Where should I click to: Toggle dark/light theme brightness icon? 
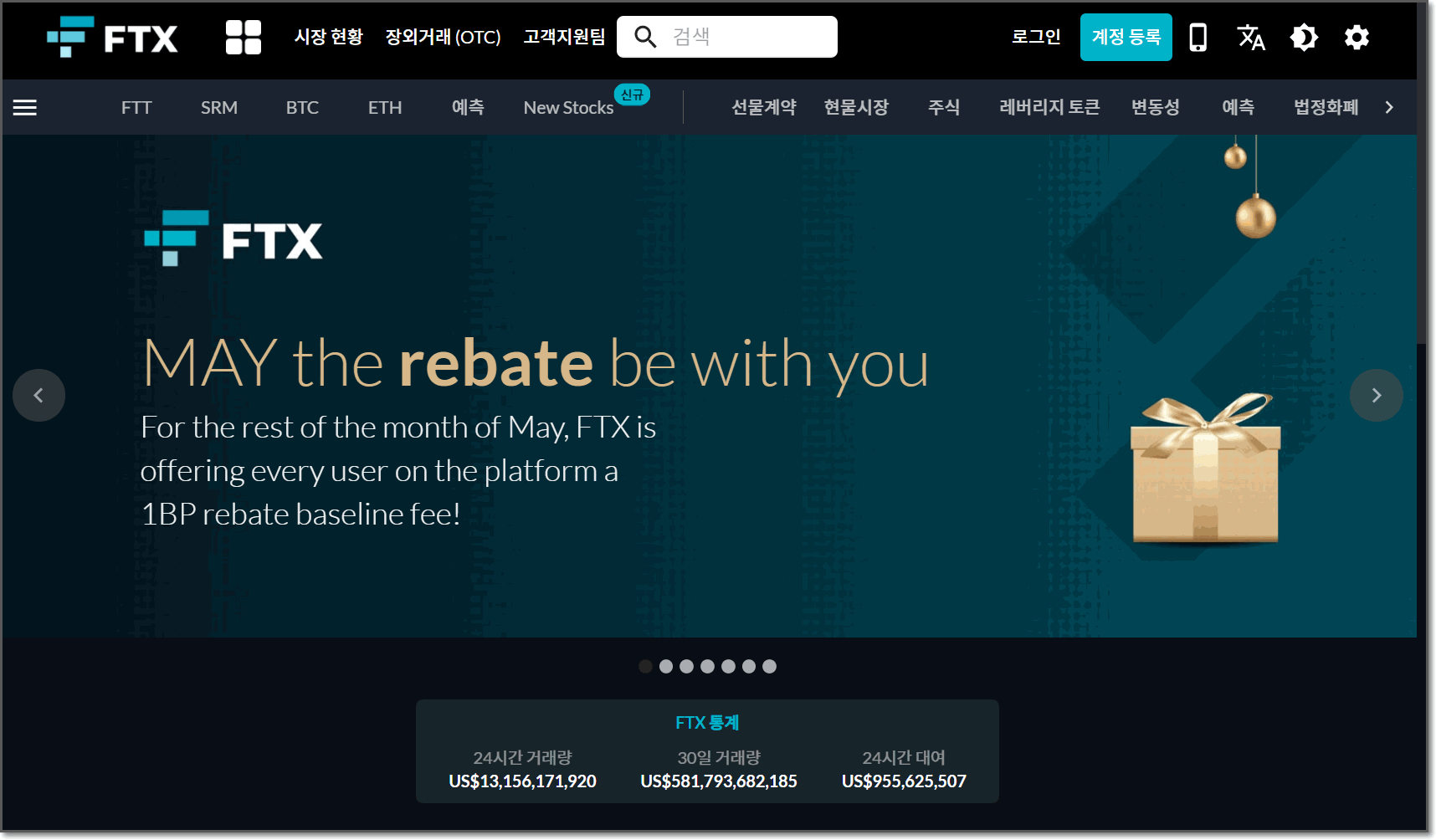[x=1304, y=38]
